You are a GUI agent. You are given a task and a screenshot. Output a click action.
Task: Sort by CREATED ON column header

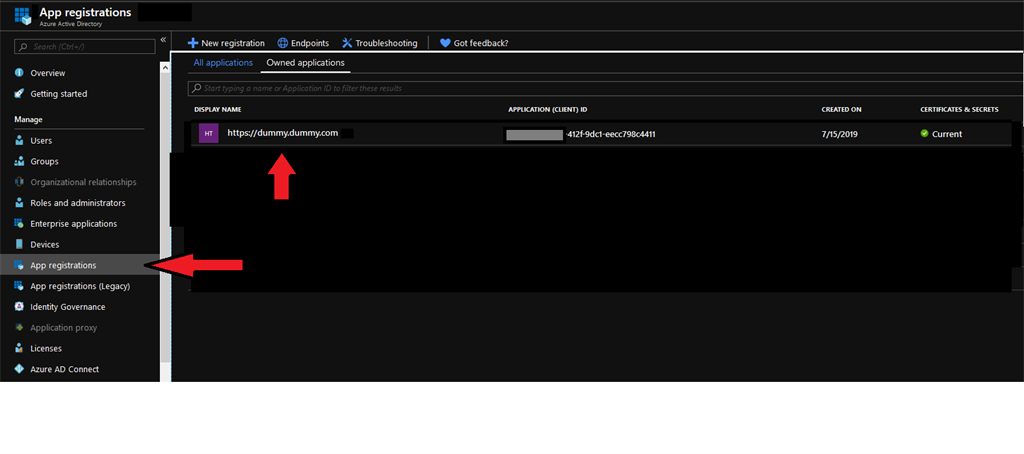pos(841,109)
